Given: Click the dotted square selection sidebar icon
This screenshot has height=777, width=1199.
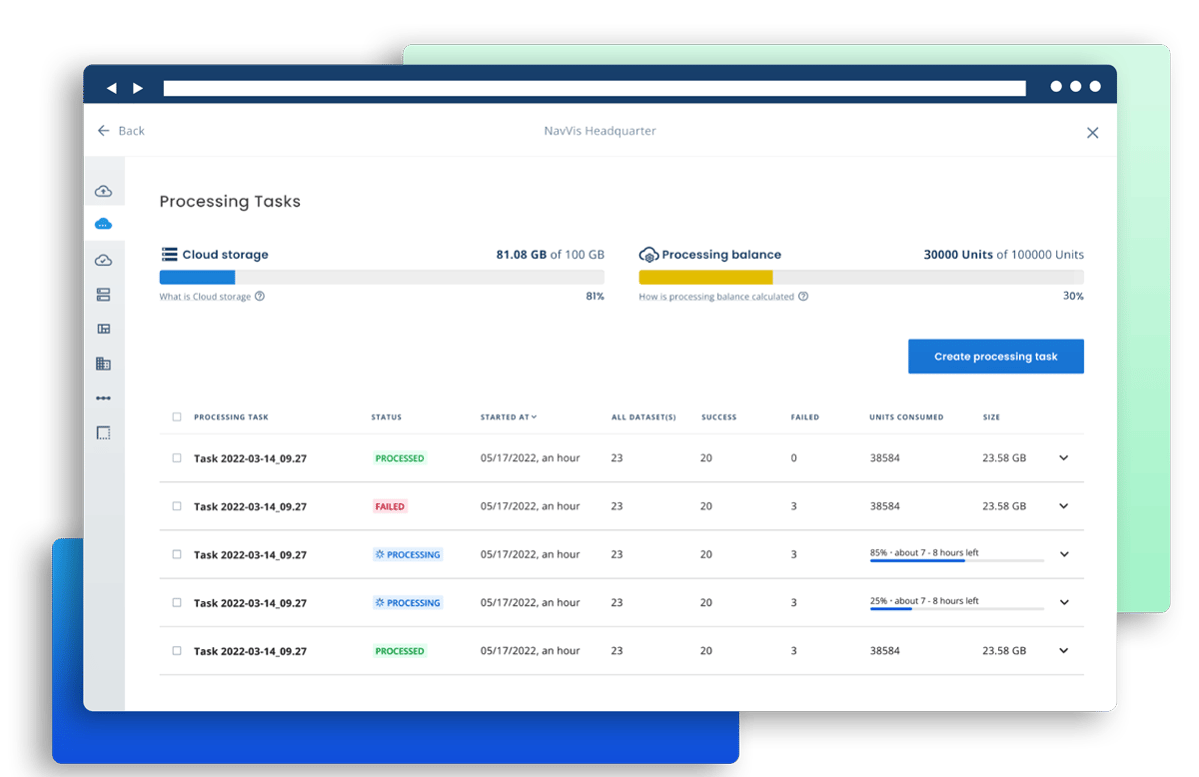Looking at the screenshot, I should pos(103,433).
